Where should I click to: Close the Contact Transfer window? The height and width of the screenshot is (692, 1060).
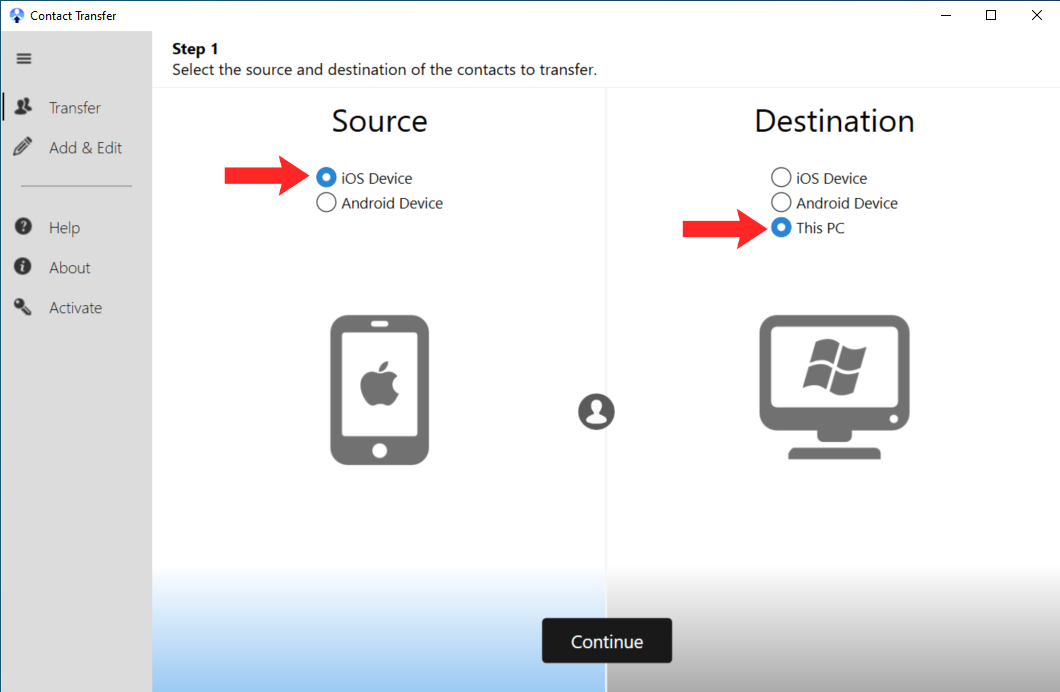coord(1036,15)
